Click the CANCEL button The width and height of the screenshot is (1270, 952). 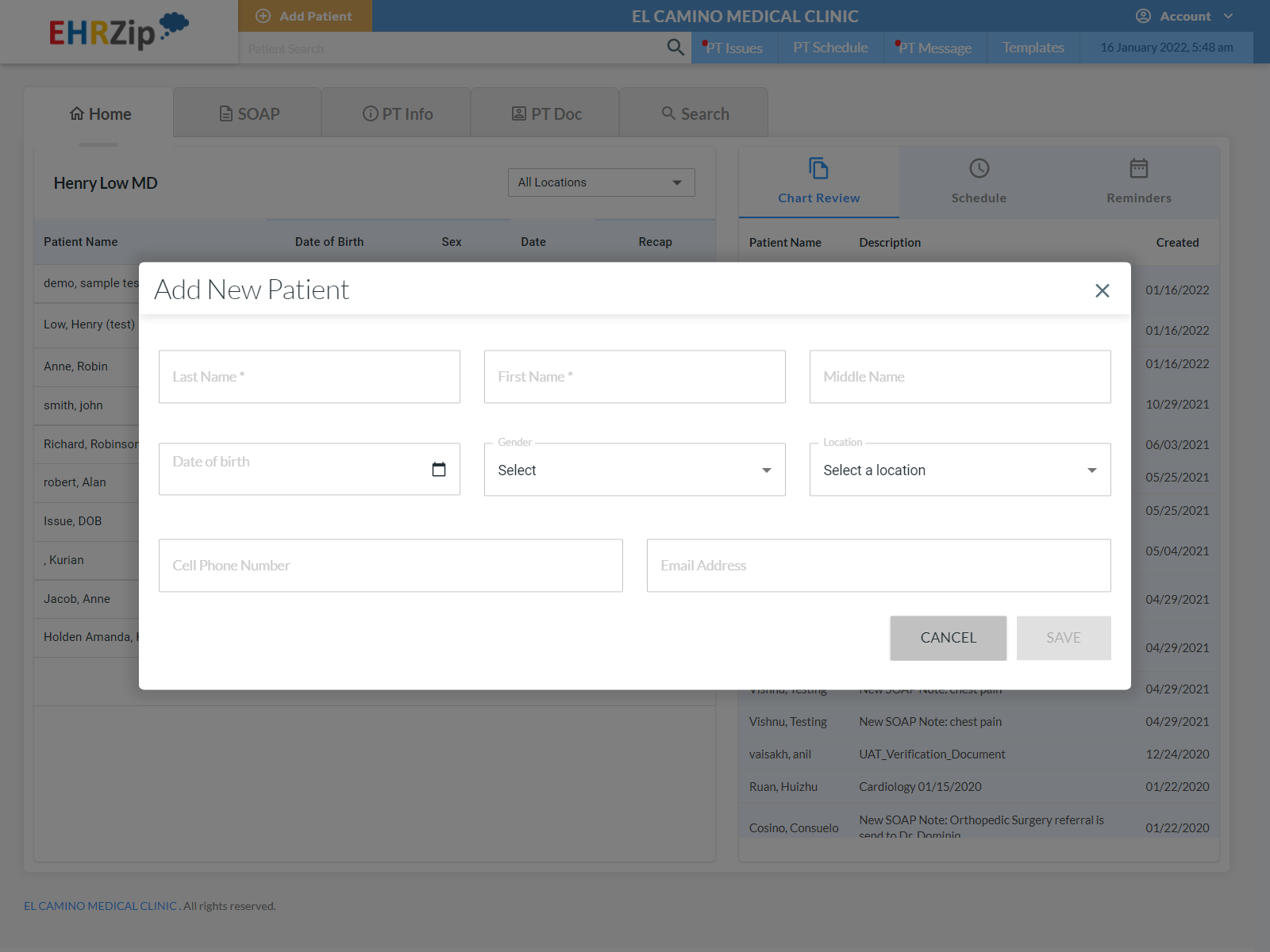[948, 638]
